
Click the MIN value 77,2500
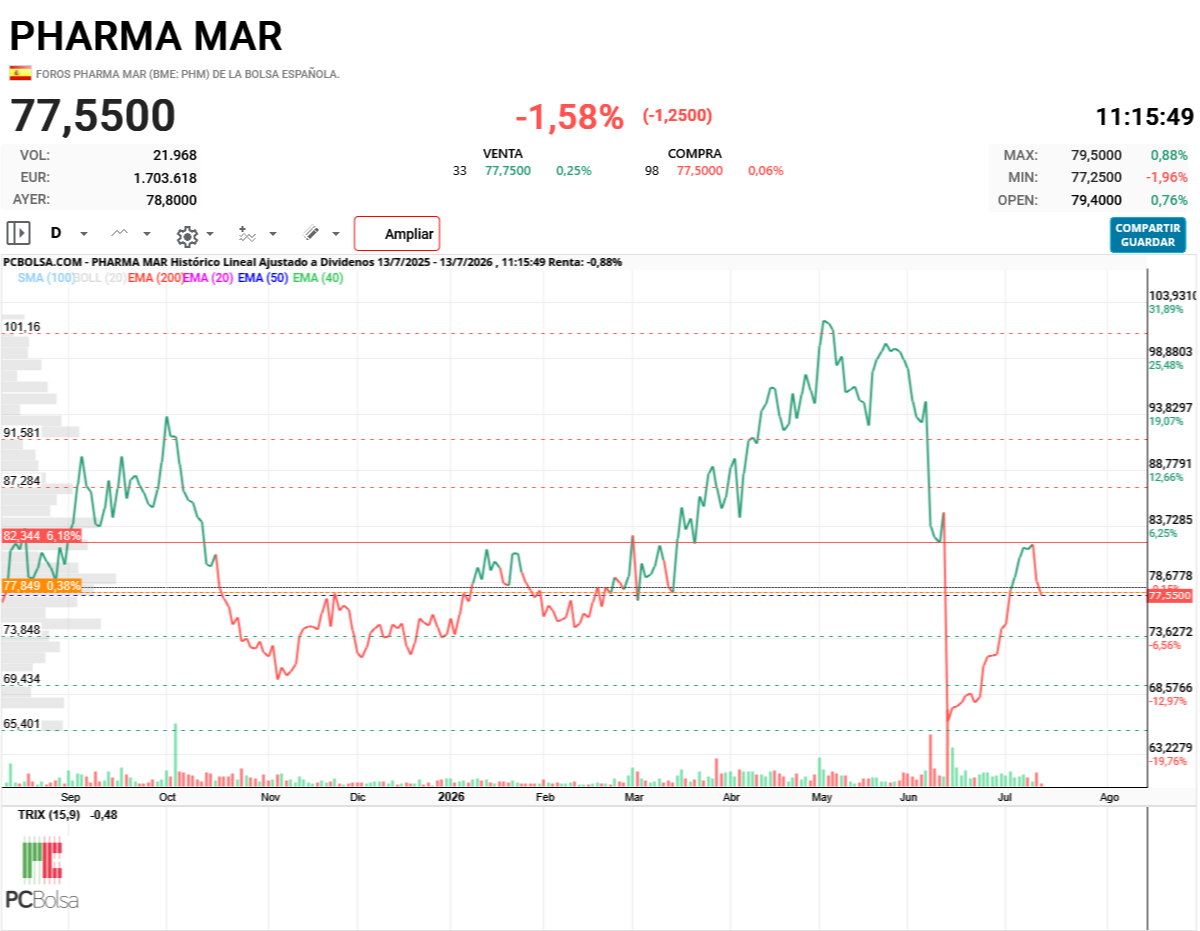pyautogui.click(x=1096, y=177)
